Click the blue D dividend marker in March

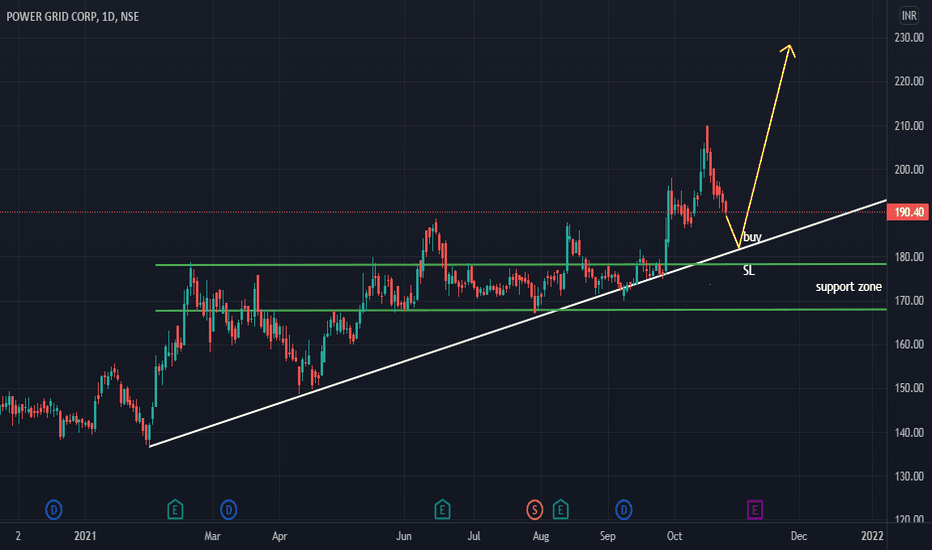pyautogui.click(x=229, y=510)
